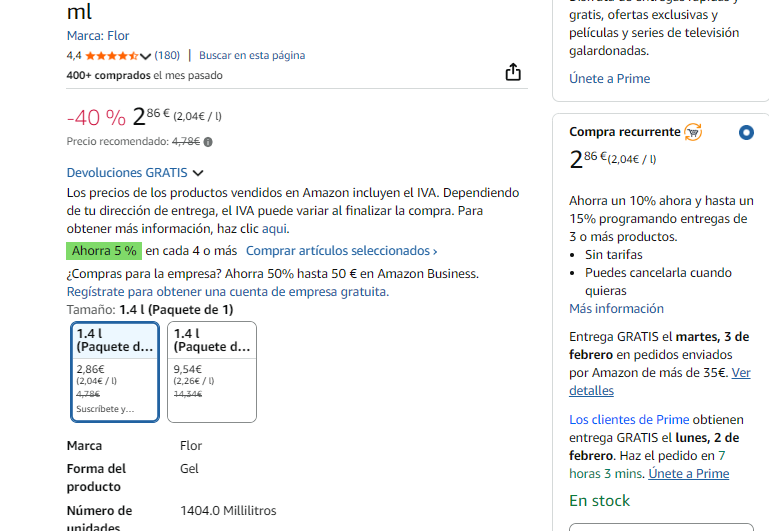Expand the Devoluciones GRATIS chevron
769x531 pixels.
click(198, 173)
